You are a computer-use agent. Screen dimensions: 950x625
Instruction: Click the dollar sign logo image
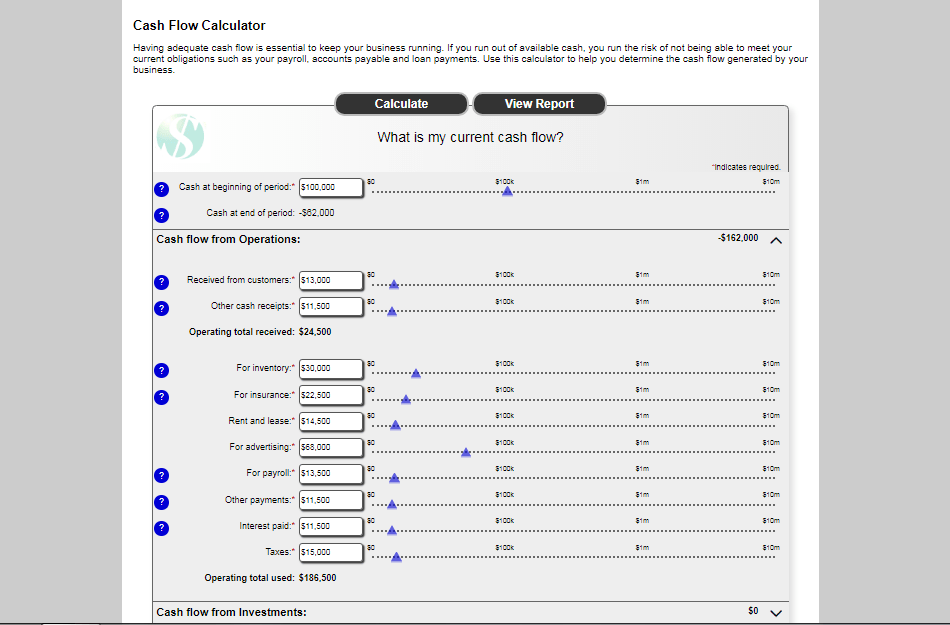tap(181, 136)
